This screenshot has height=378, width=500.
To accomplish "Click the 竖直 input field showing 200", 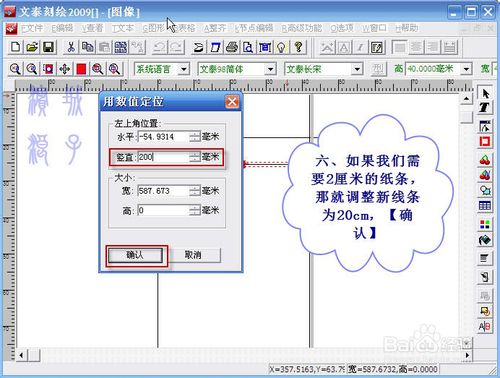I will 164,157.
